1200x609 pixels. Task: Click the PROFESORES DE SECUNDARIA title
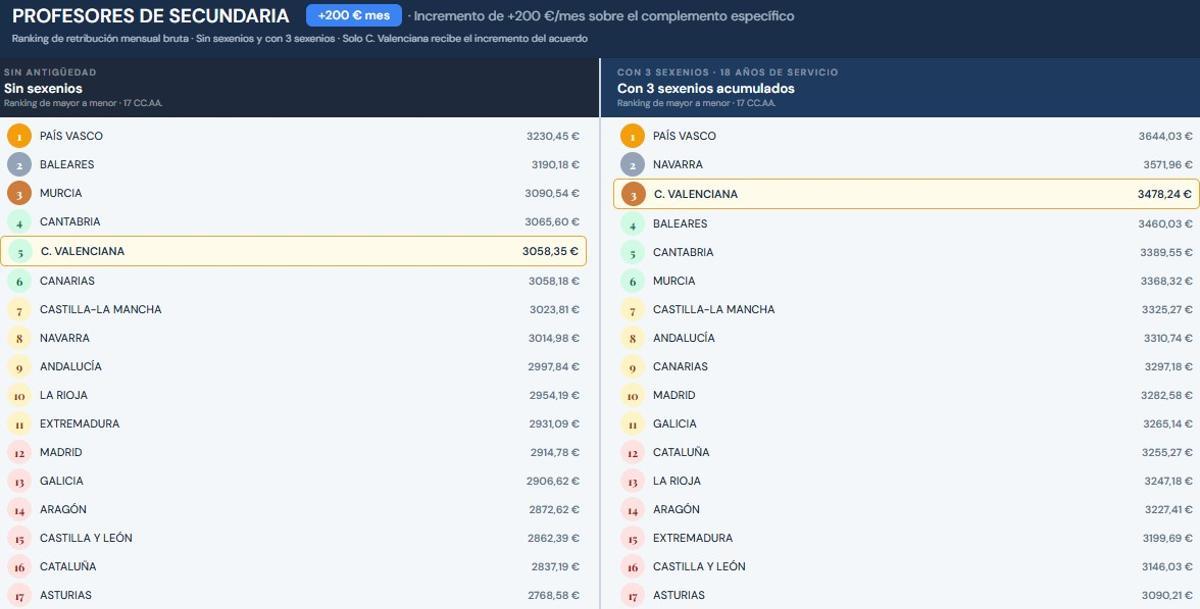[x=150, y=16]
